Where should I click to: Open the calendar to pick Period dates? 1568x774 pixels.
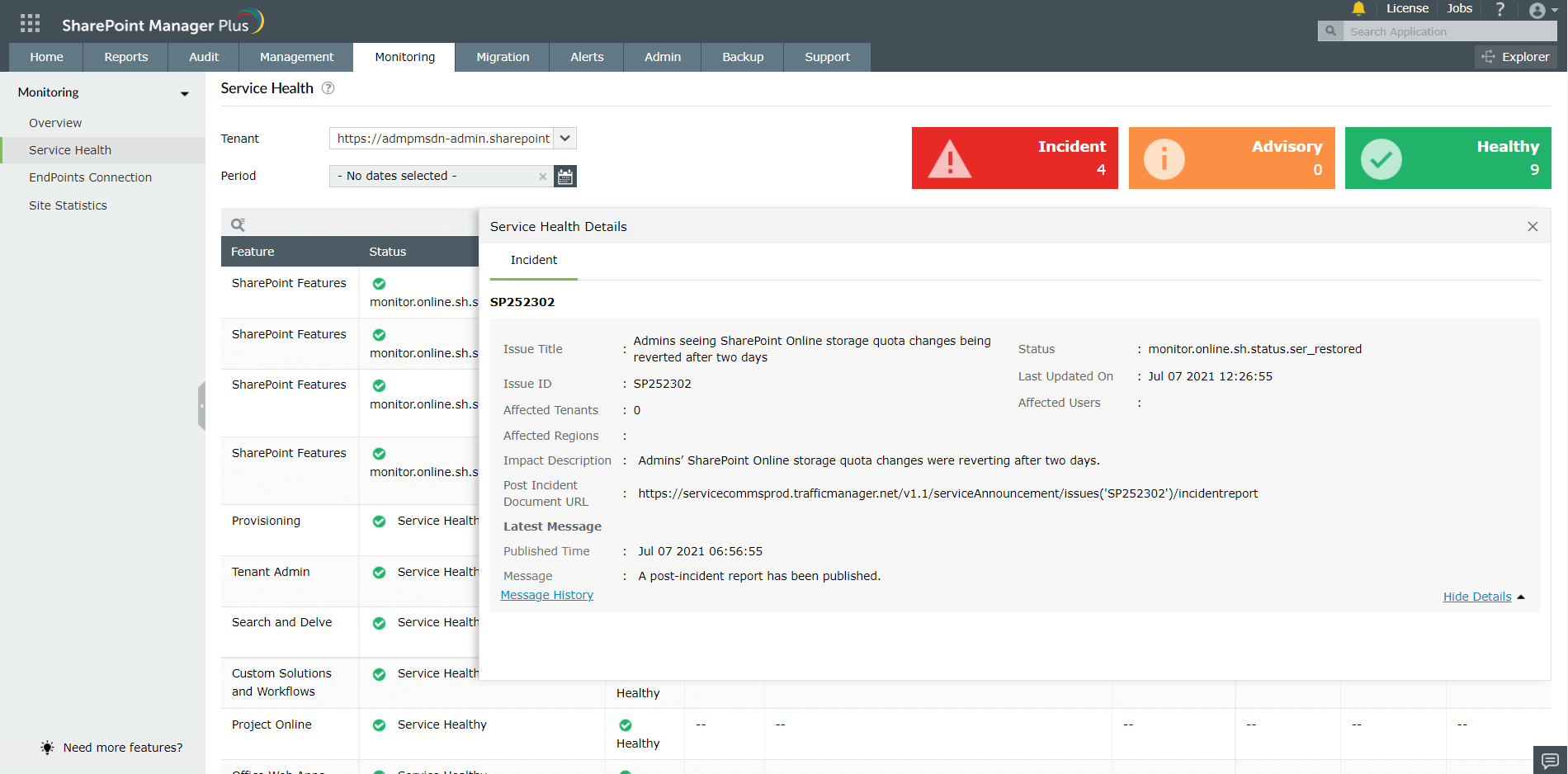[564, 176]
